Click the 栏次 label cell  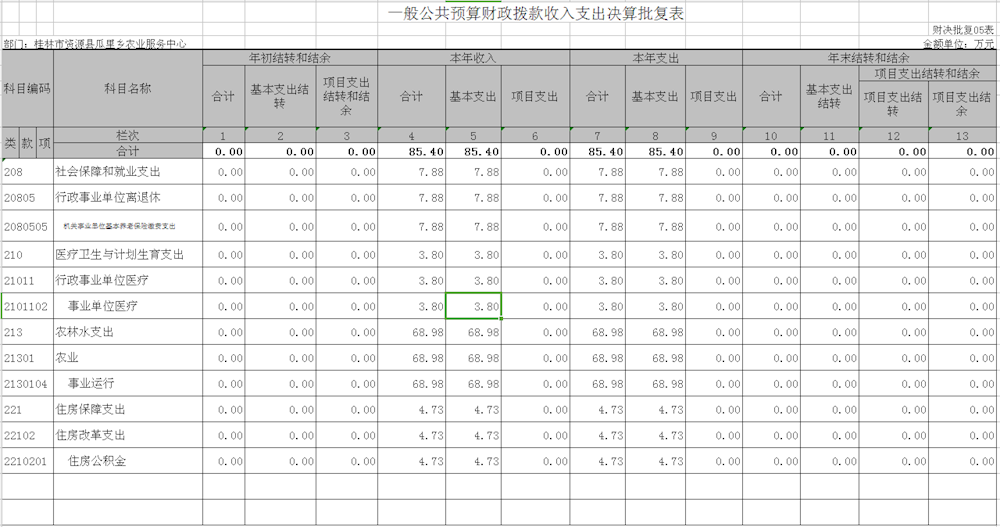(127, 135)
